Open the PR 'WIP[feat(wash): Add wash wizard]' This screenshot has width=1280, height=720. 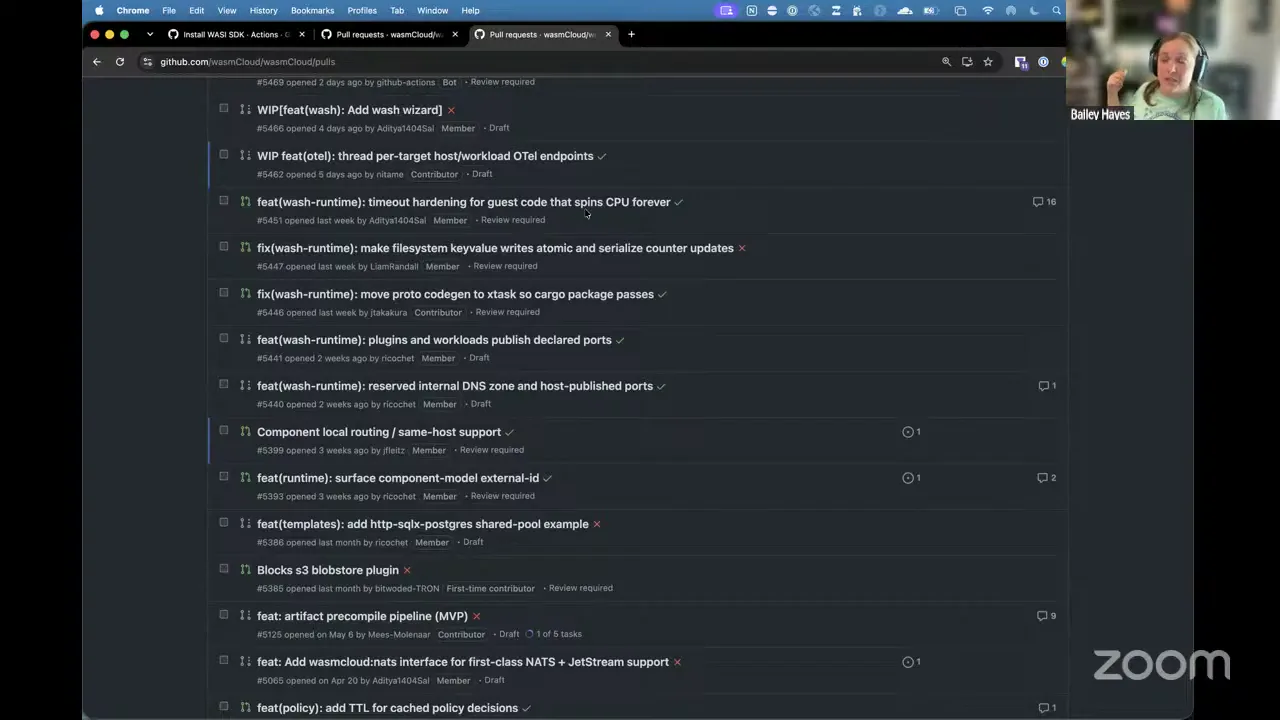pos(349,110)
